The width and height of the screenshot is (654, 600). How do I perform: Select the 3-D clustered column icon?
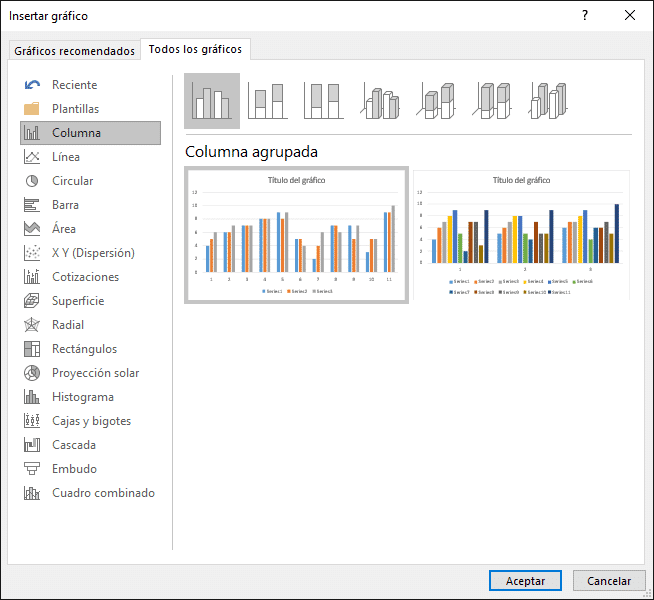coord(380,101)
